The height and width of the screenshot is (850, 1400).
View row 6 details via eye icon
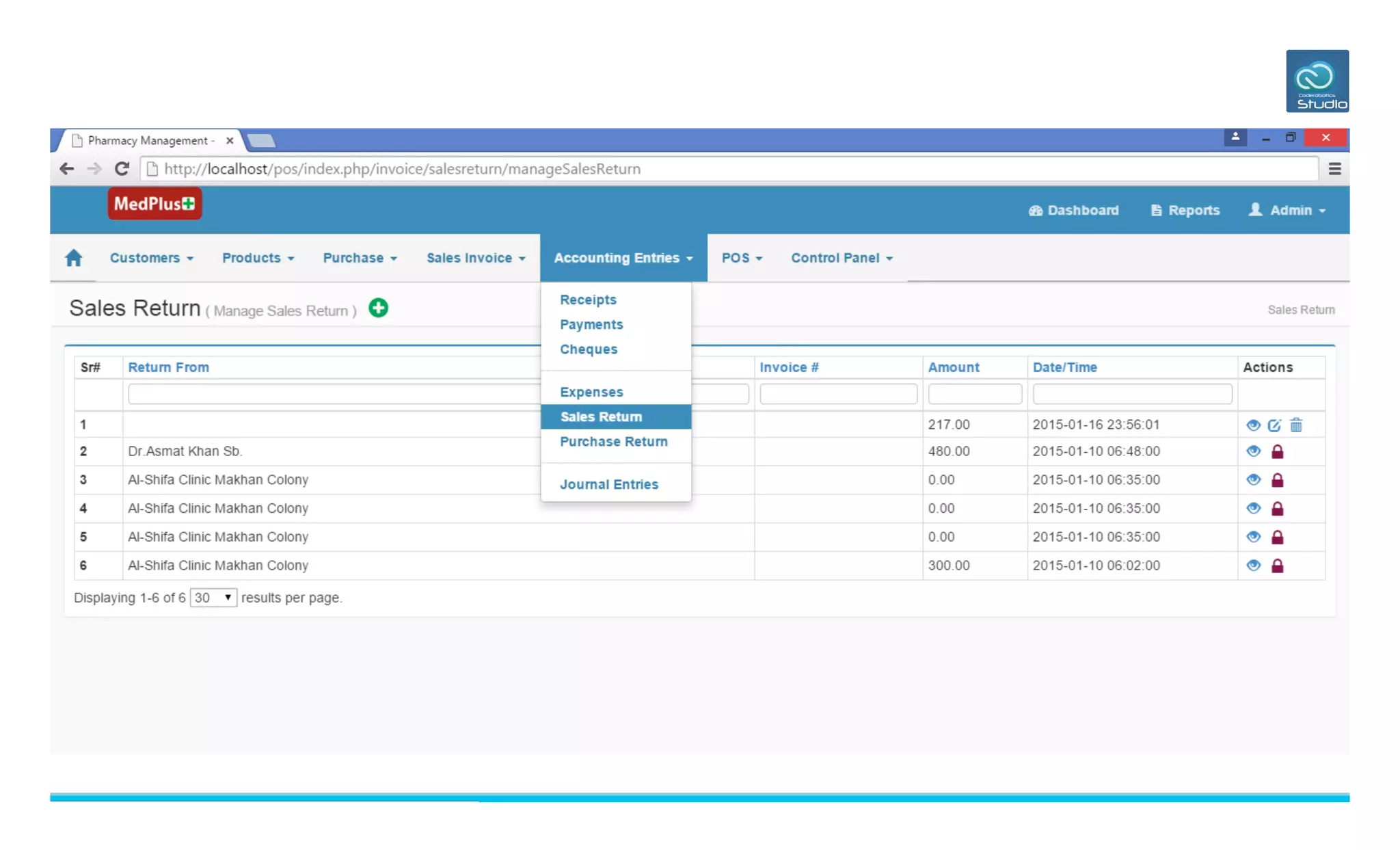click(1253, 566)
